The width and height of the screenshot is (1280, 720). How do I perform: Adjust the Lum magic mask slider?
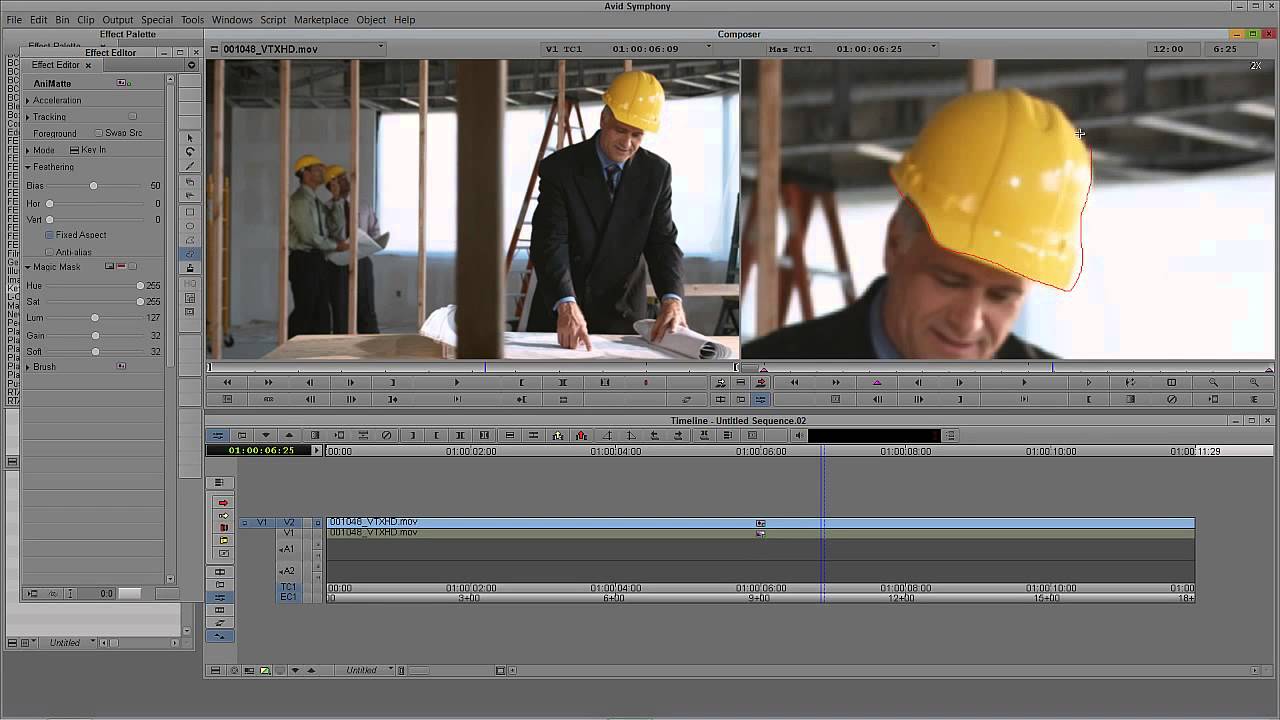tap(95, 318)
